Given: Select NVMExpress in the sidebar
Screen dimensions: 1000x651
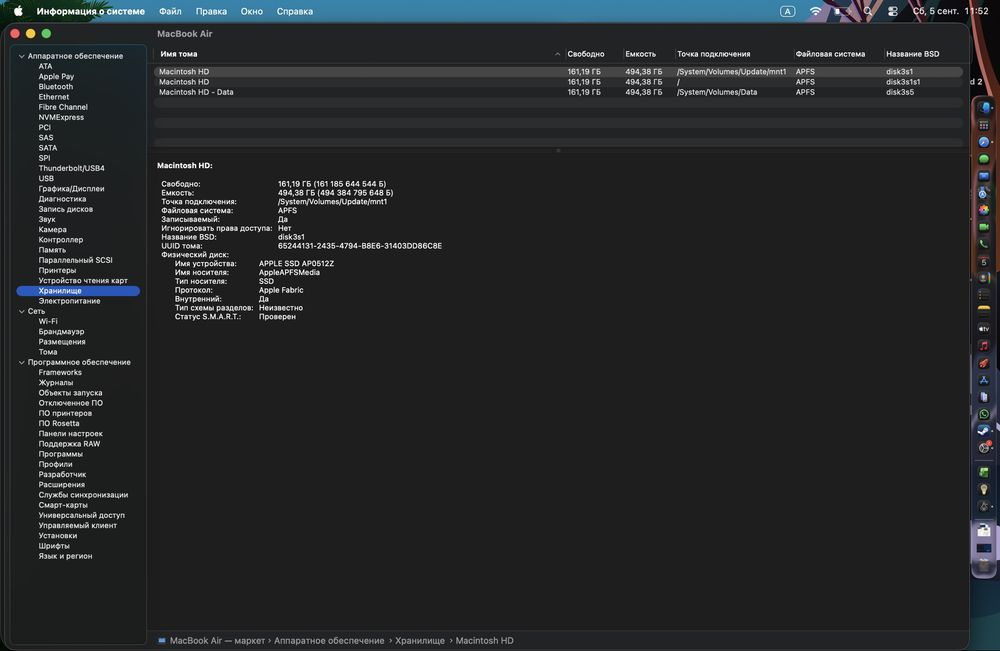Looking at the screenshot, I should [61, 117].
